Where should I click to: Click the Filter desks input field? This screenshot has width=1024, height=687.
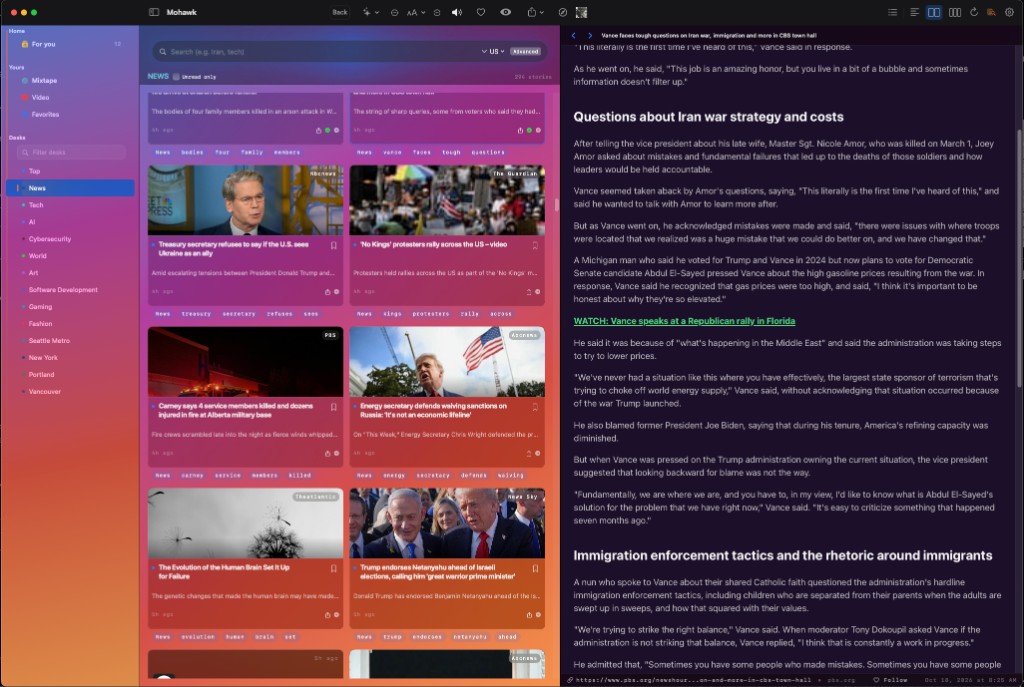coord(71,153)
